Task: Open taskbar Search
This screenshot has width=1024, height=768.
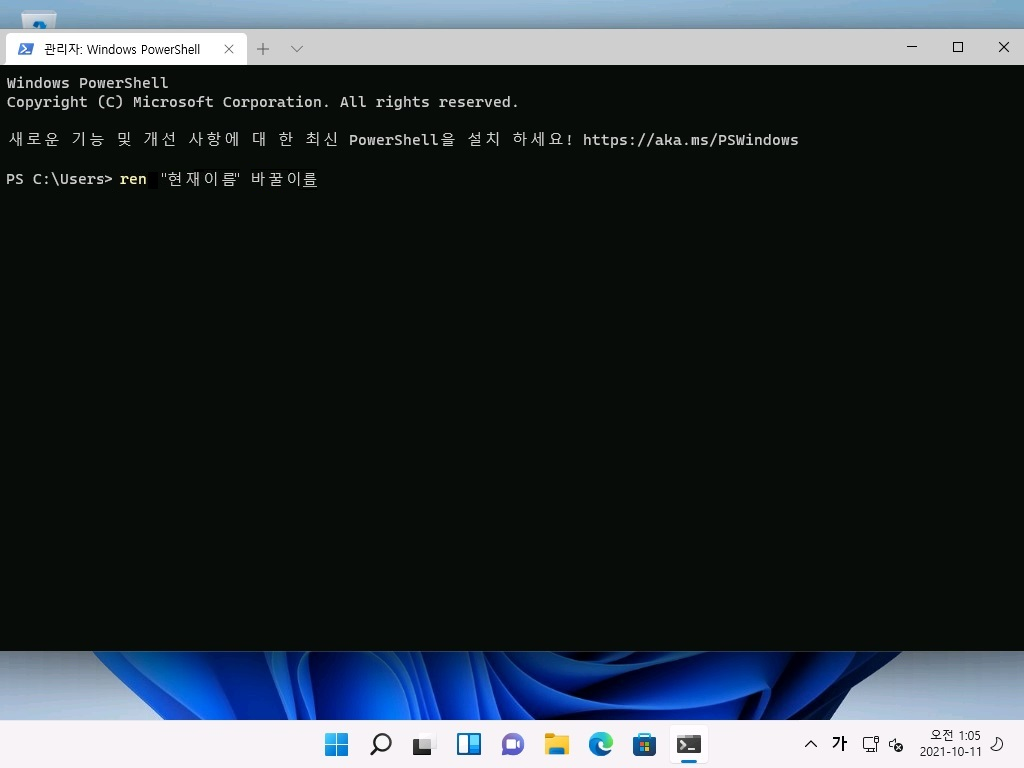Action: pyautogui.click(x=381, y=744)
